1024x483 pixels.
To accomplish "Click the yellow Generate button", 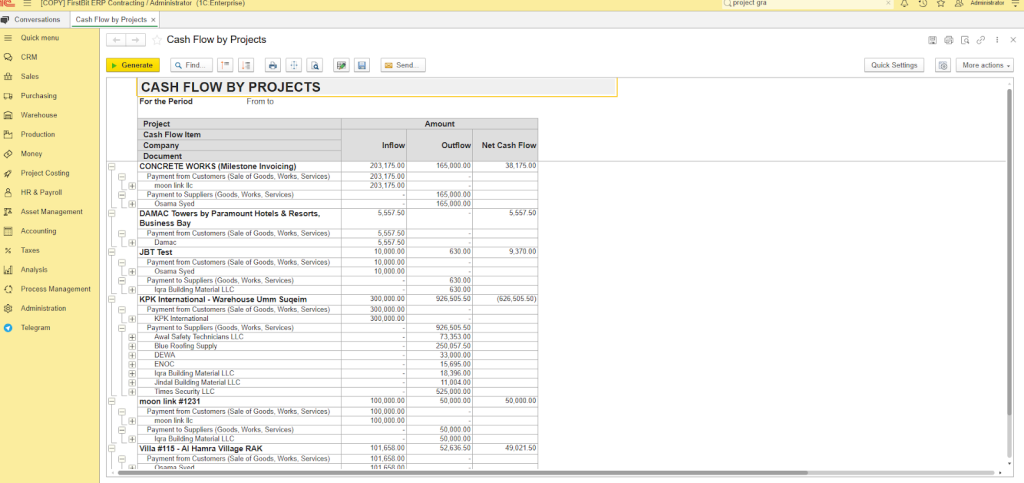I will click(133, 65).
